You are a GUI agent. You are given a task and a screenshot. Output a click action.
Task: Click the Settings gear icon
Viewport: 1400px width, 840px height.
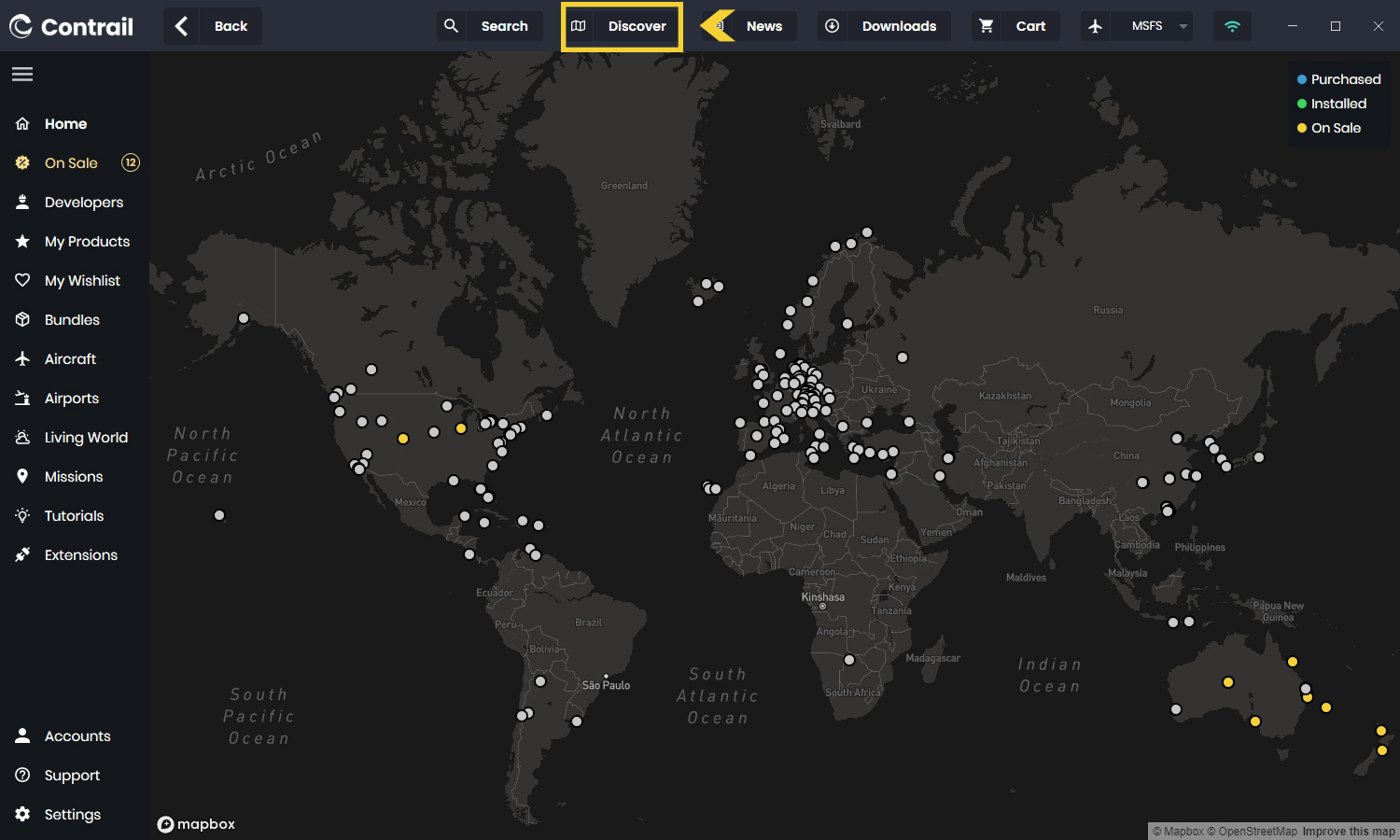23,815
